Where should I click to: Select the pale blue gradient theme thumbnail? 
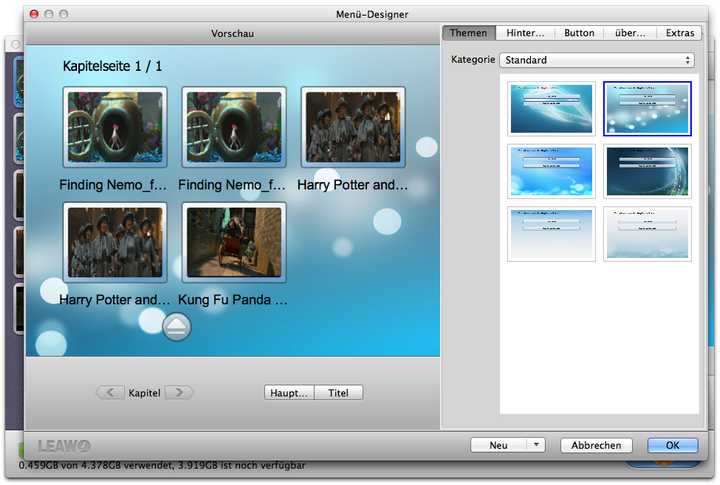[x=551, y=234]
